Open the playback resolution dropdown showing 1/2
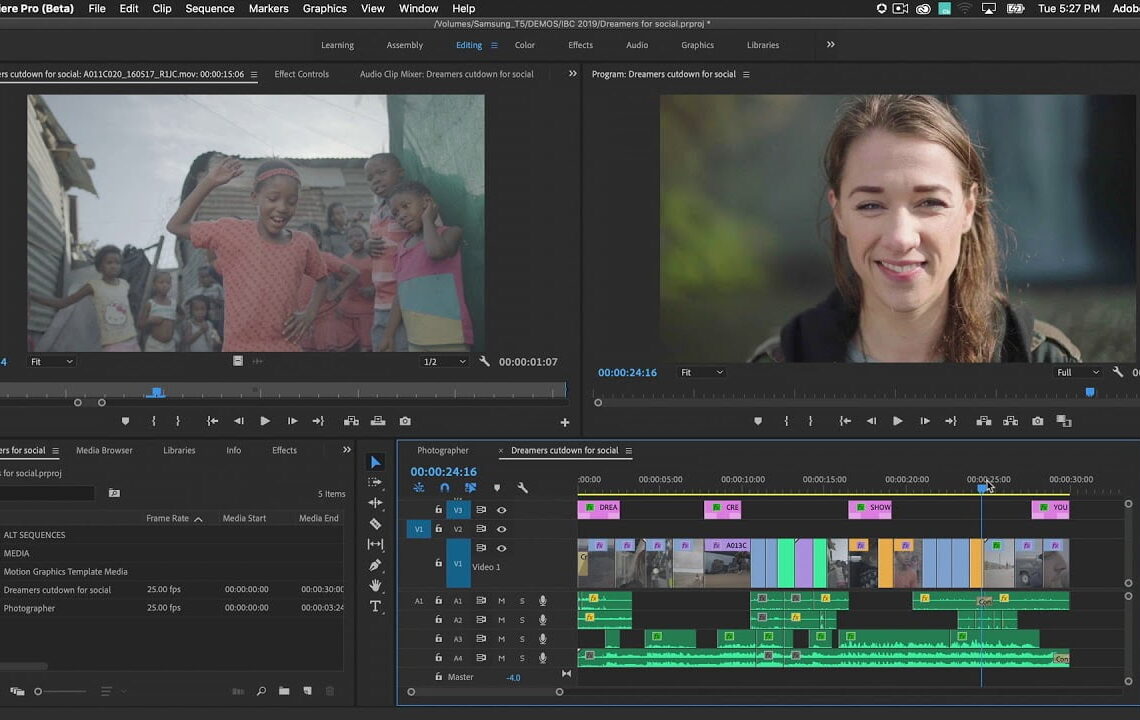Image resolution: width=1140 pixels, height=720 pixels. coord(444,361)
